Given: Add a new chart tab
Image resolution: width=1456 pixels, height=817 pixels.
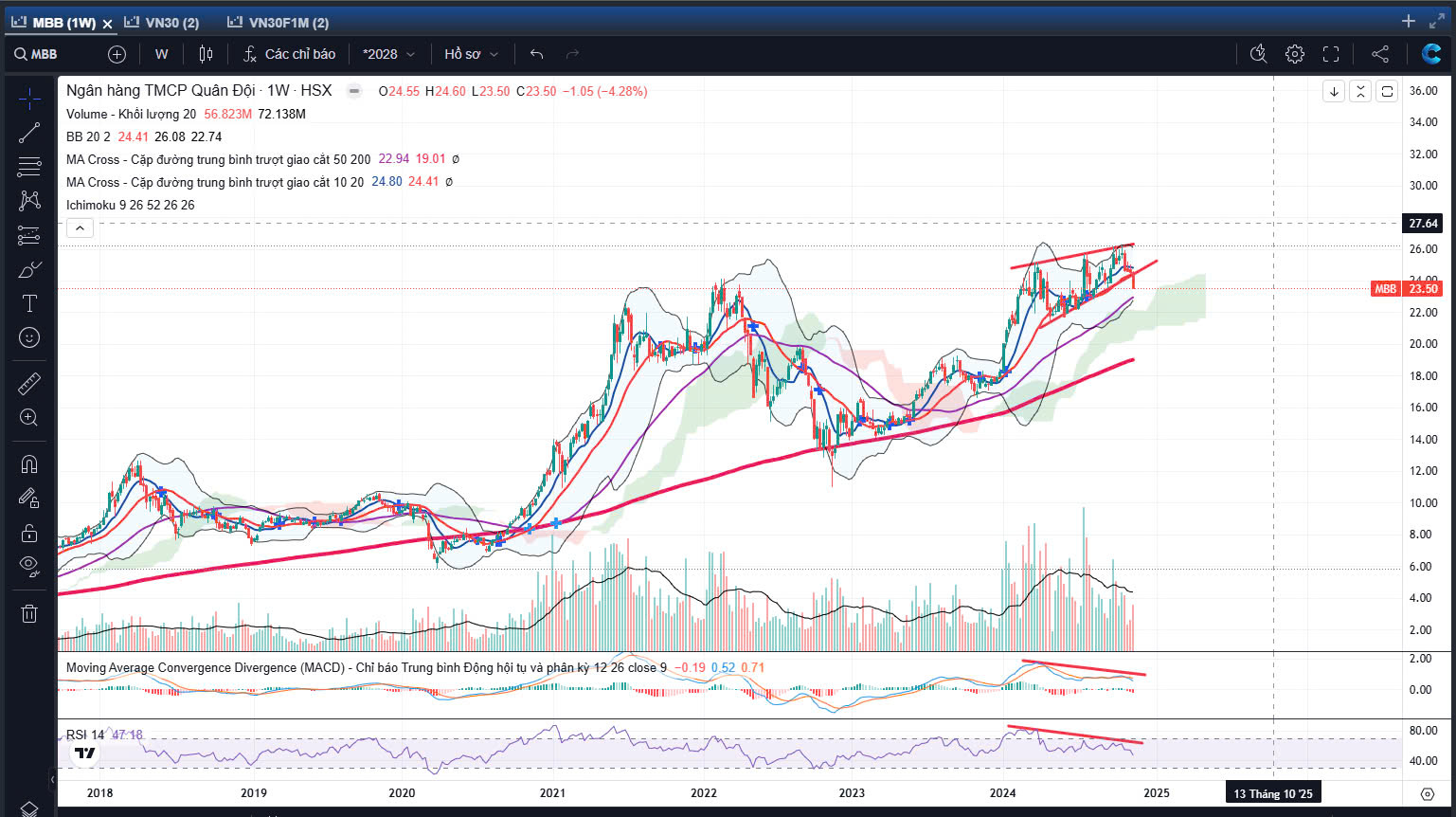Looking at the screenshot, I should point(1409,21).
